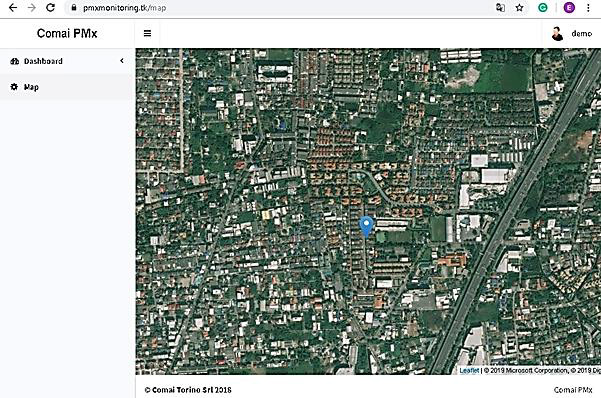601x398 pixels.
Task: Click the demo user avatar picture
Action: 557,34
